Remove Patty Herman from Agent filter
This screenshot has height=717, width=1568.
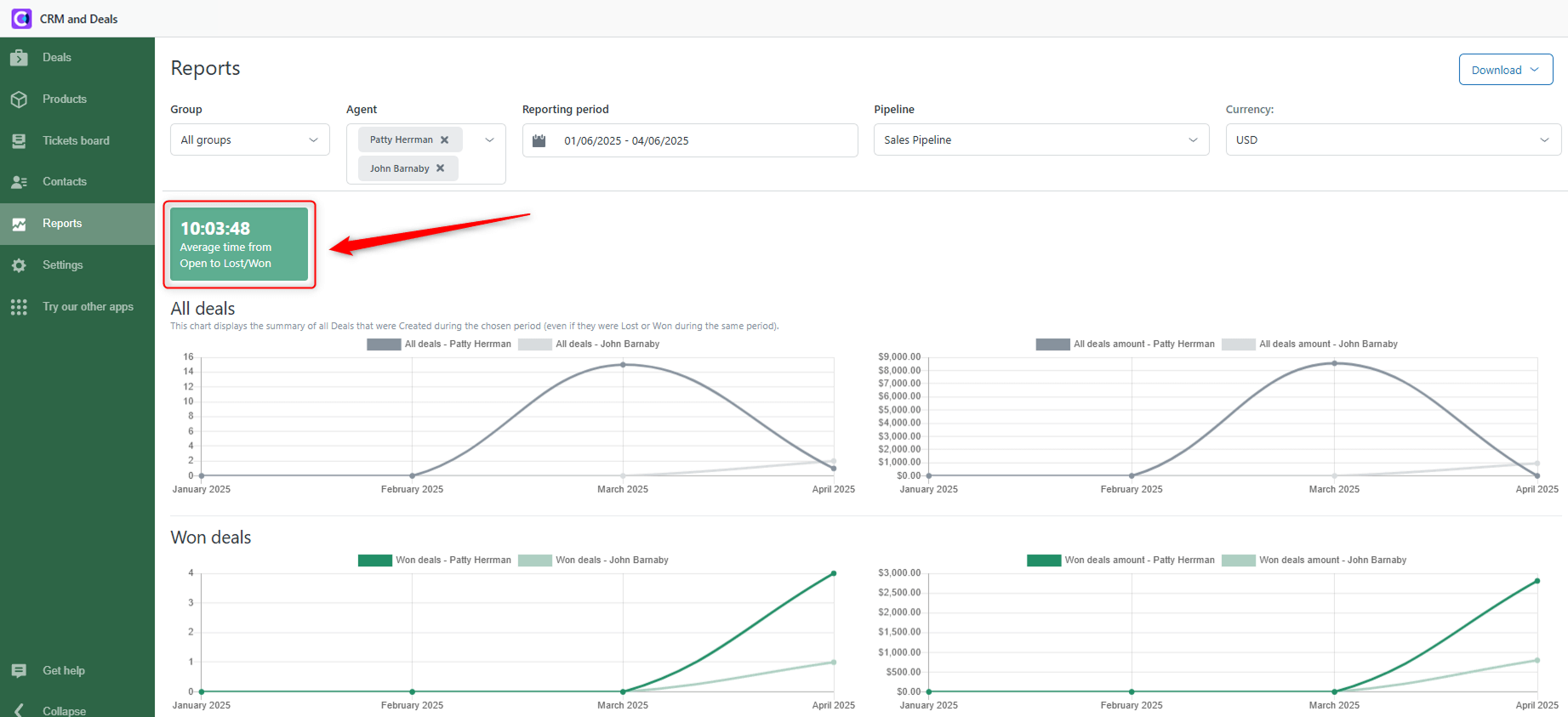pos(444,139)
